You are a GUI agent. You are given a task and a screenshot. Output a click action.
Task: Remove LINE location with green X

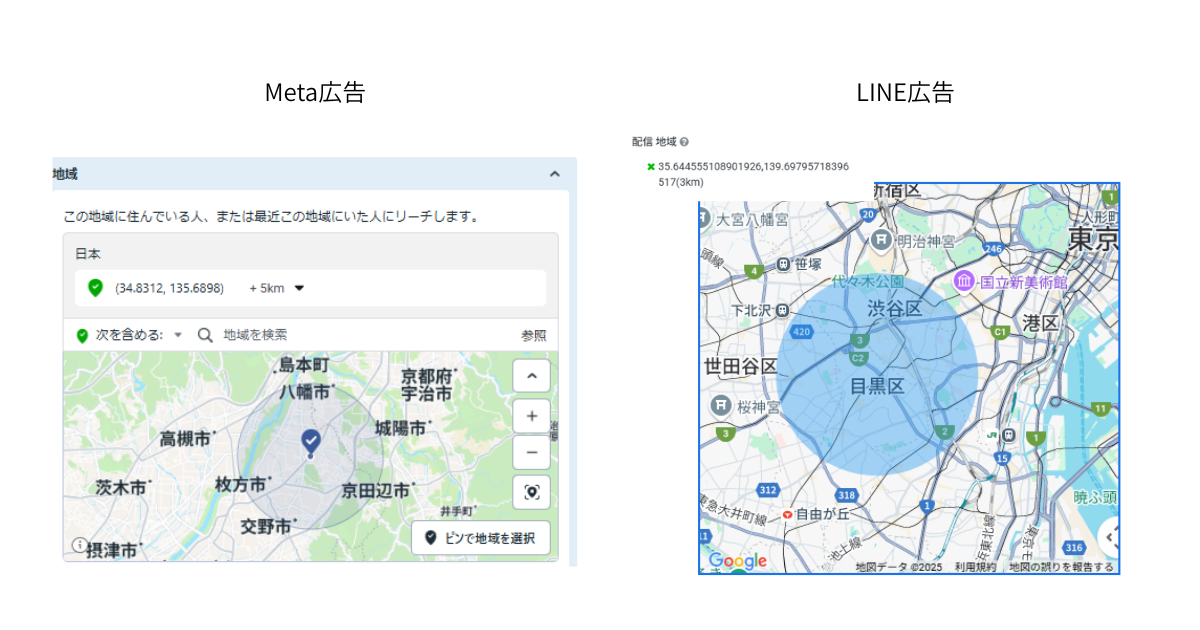point(651,167)
